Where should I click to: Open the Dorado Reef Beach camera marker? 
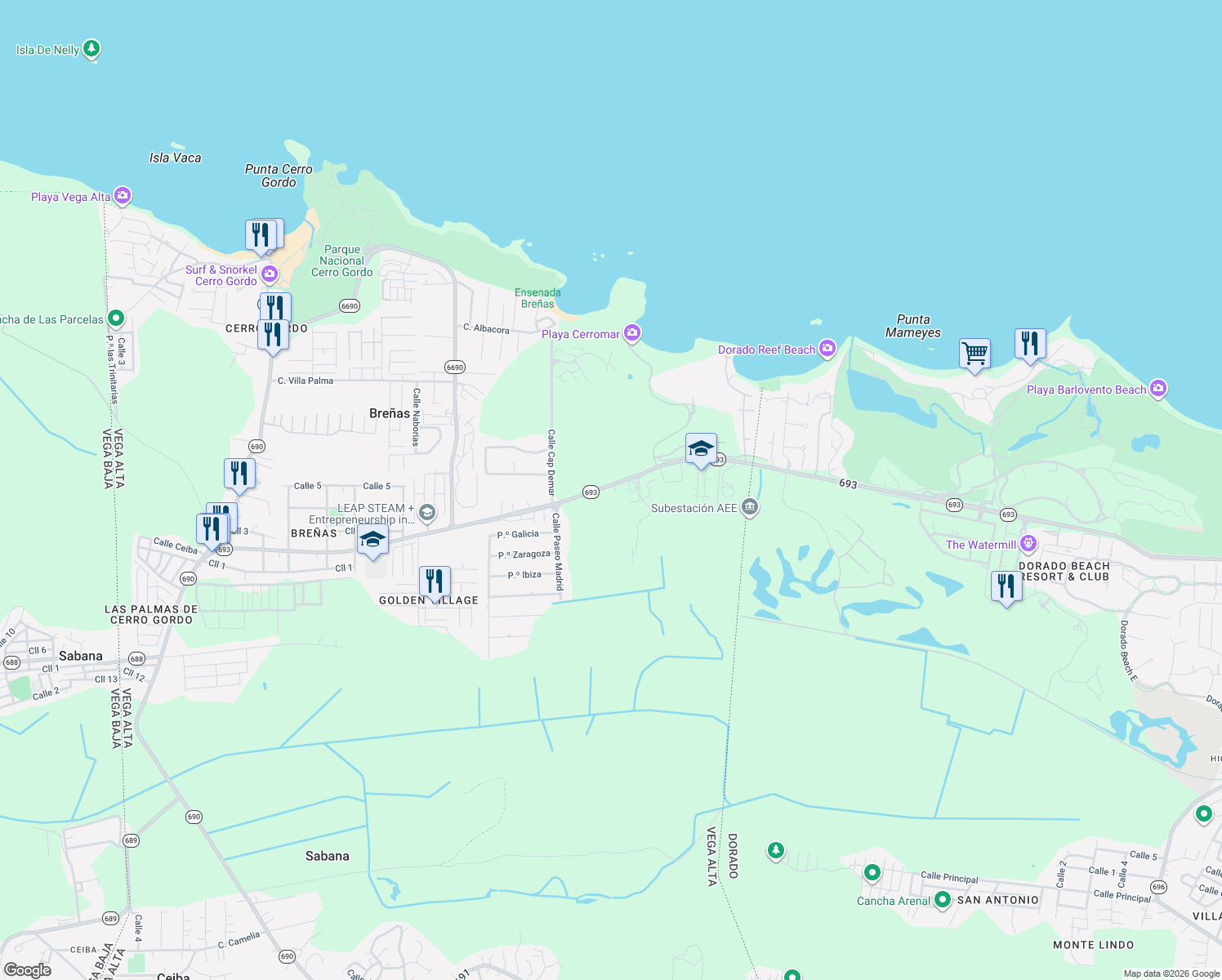click(x=827, y=349)
